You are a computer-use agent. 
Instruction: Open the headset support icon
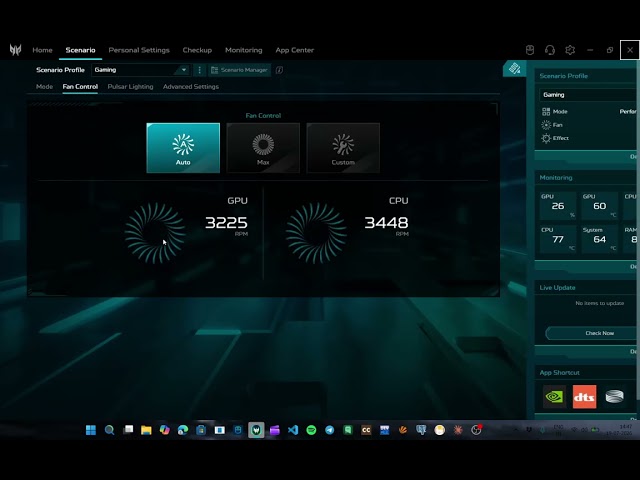[550, 50]
